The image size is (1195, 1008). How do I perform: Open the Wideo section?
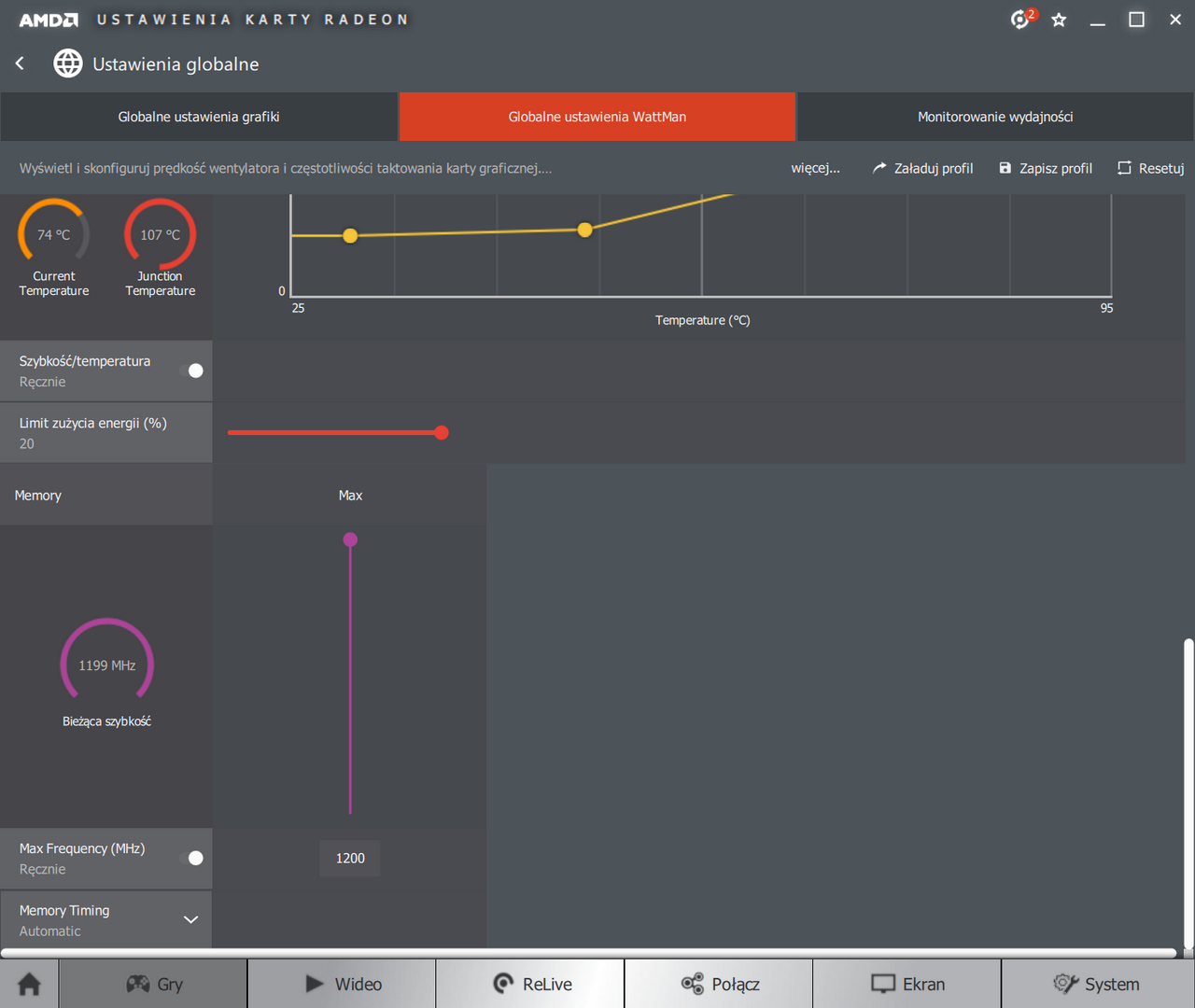[x=342, y=984]
